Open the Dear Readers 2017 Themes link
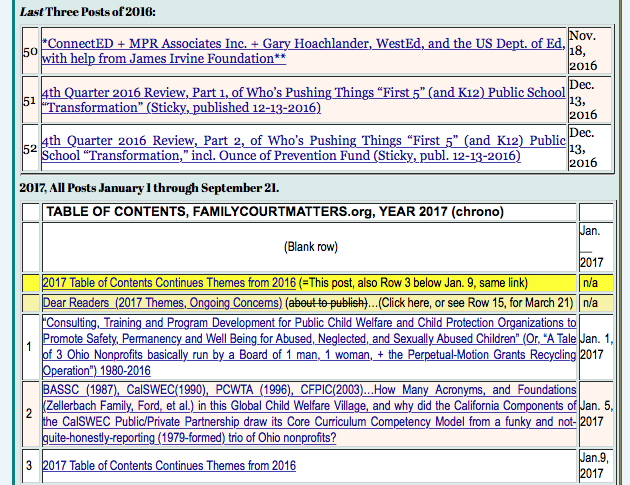This screenshot has height=485, width=630. pos(162,301)
